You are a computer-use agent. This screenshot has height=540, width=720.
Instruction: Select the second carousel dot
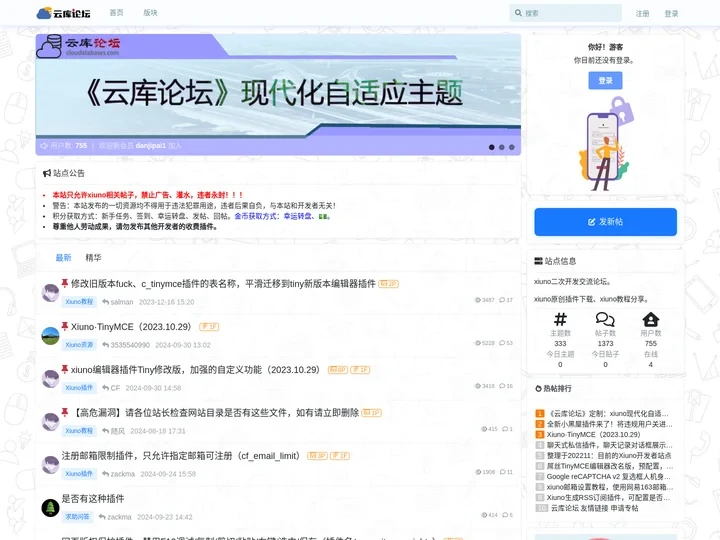point(501,147)
